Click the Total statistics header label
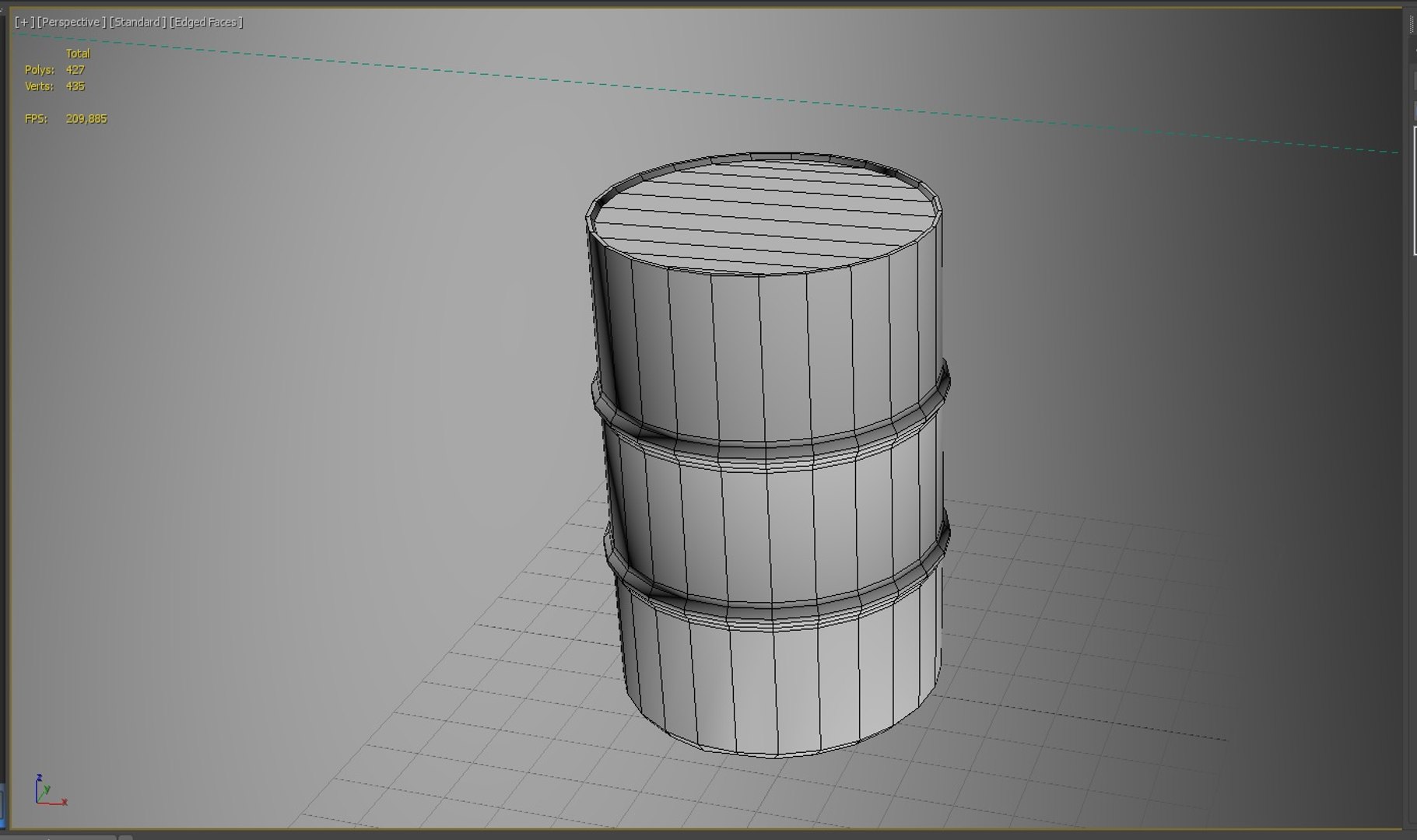 (x=78, y=54)
